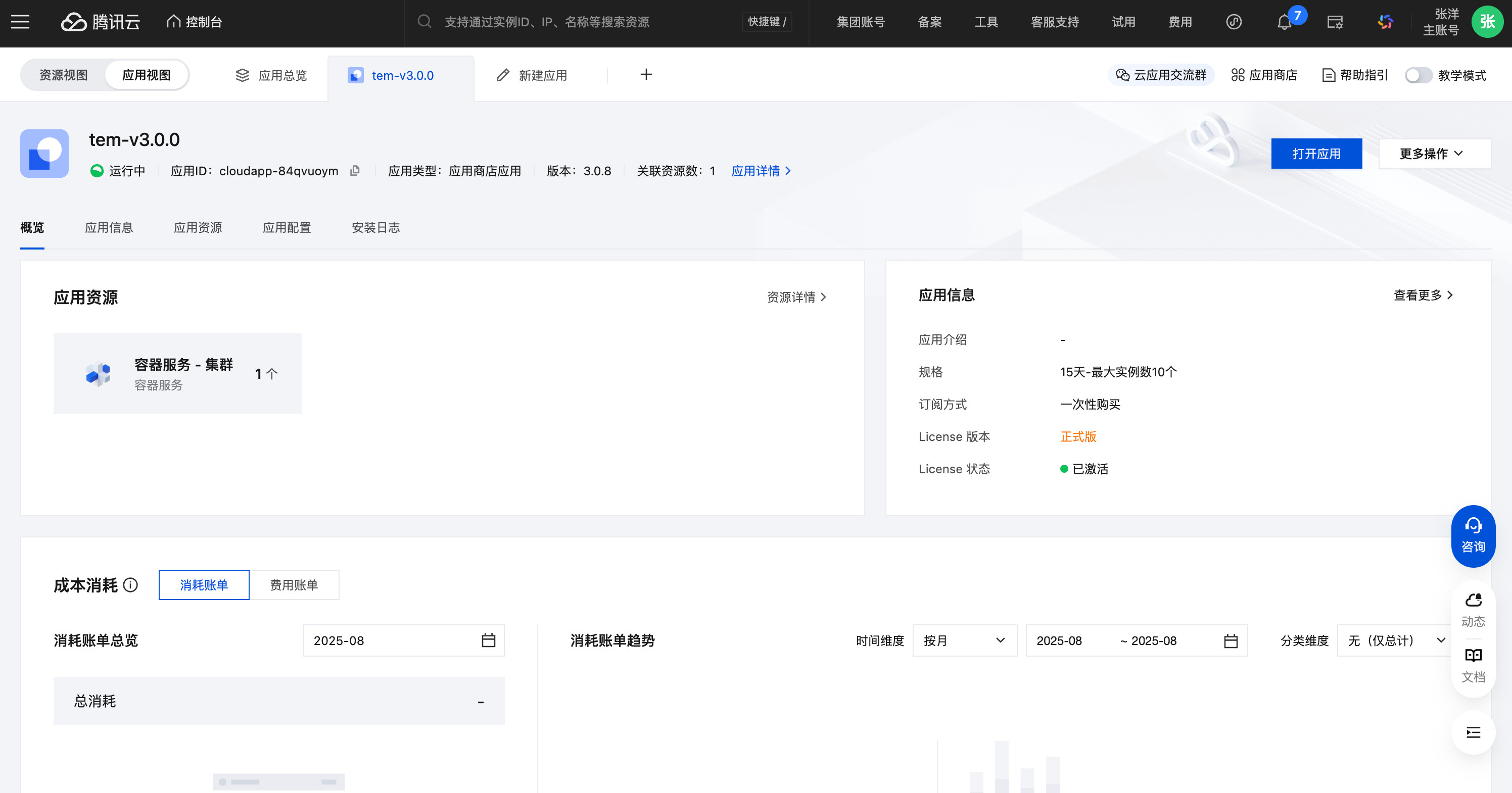The height and width of the screenshot is (793, 1512).
Task: Open the 按月 time dimension dropdown
Action: [964, 640]
